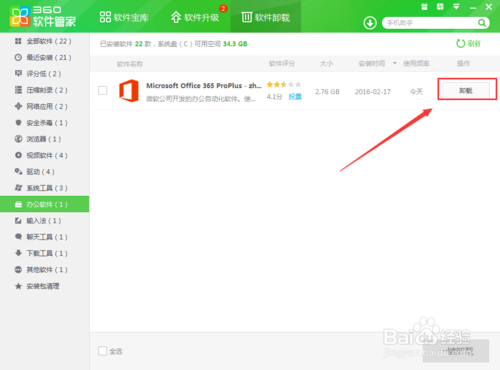The height and width of the screenshot is (370, 500).
Task: Click the orange Office application icon
Action: point(129,91)
